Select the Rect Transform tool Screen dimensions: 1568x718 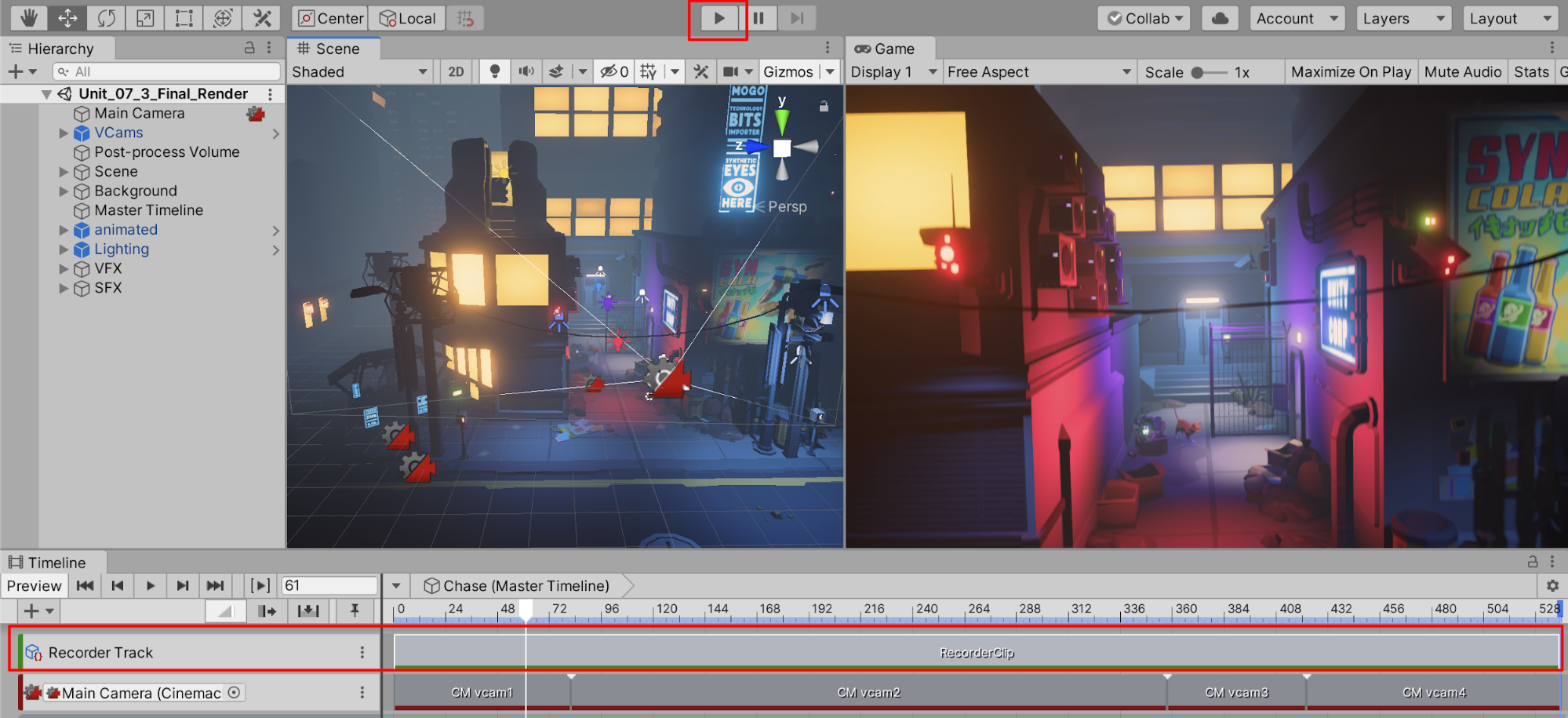(184, 18)
